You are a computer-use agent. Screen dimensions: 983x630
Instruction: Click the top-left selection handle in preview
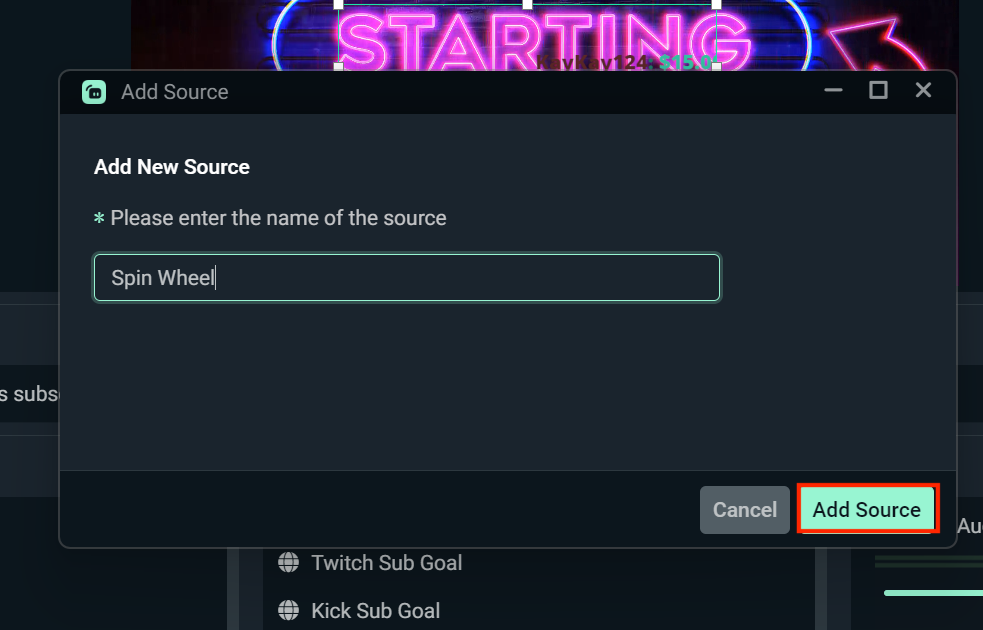[x=338, y=4]
